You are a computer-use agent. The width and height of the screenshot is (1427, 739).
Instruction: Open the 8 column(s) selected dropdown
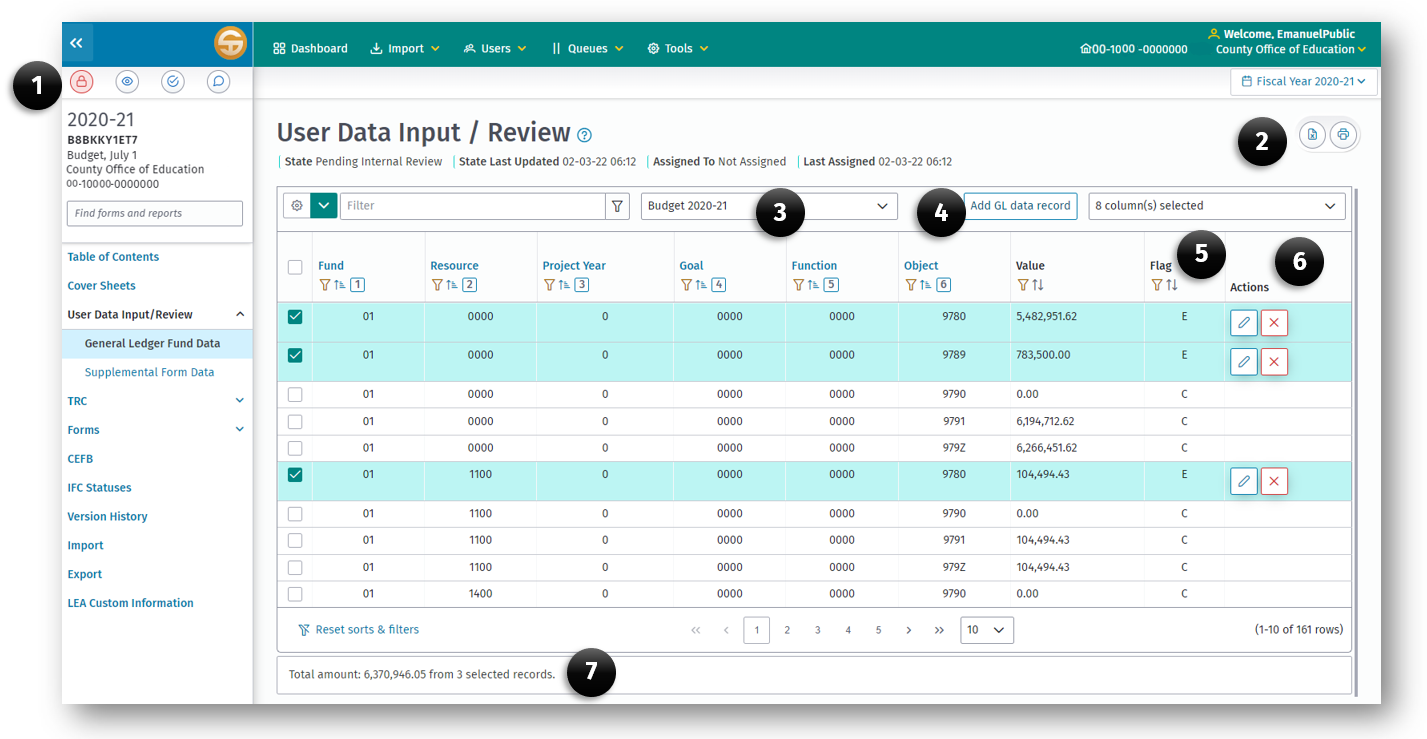(1216, 206)
